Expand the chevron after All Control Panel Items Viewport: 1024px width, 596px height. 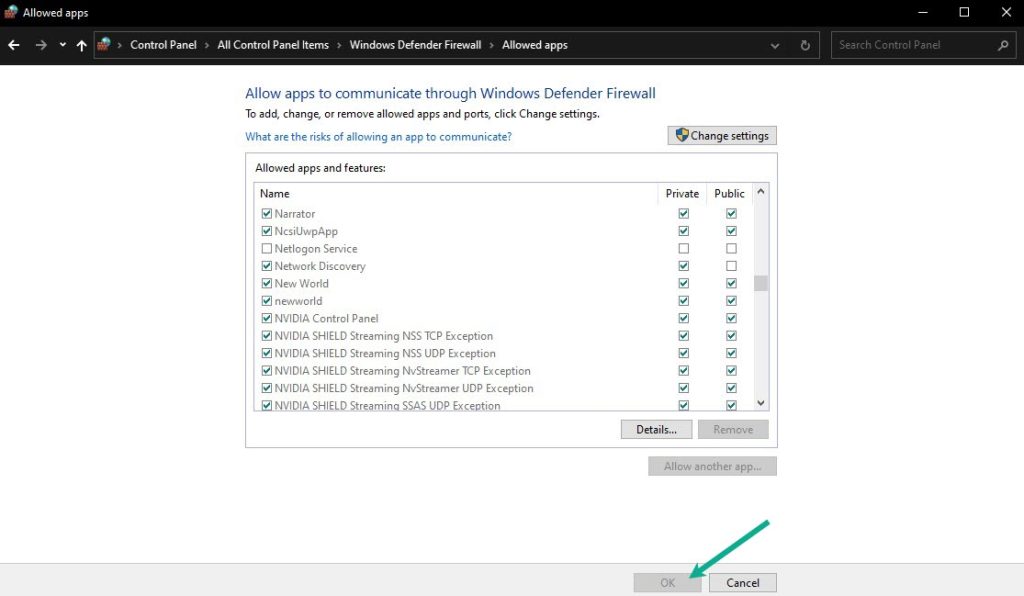tap(340, 46)
